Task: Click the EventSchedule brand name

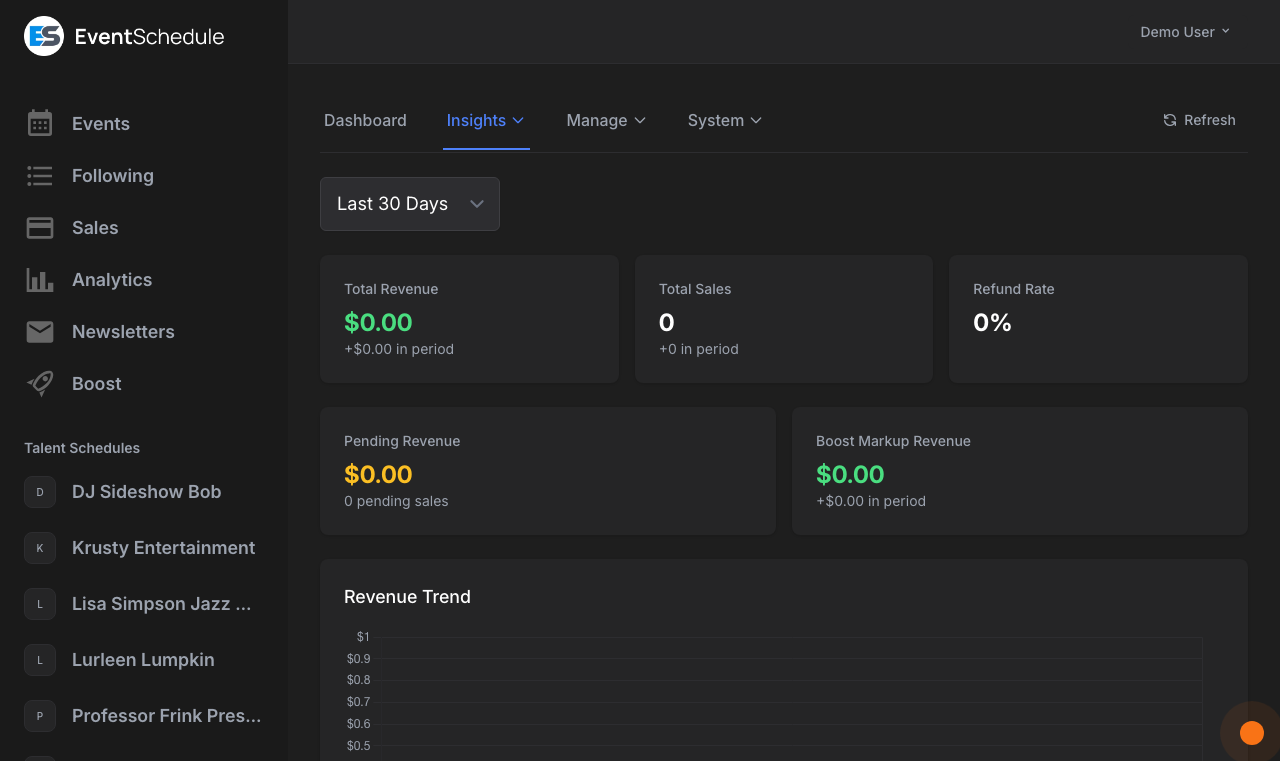Action: click(150, 37)
